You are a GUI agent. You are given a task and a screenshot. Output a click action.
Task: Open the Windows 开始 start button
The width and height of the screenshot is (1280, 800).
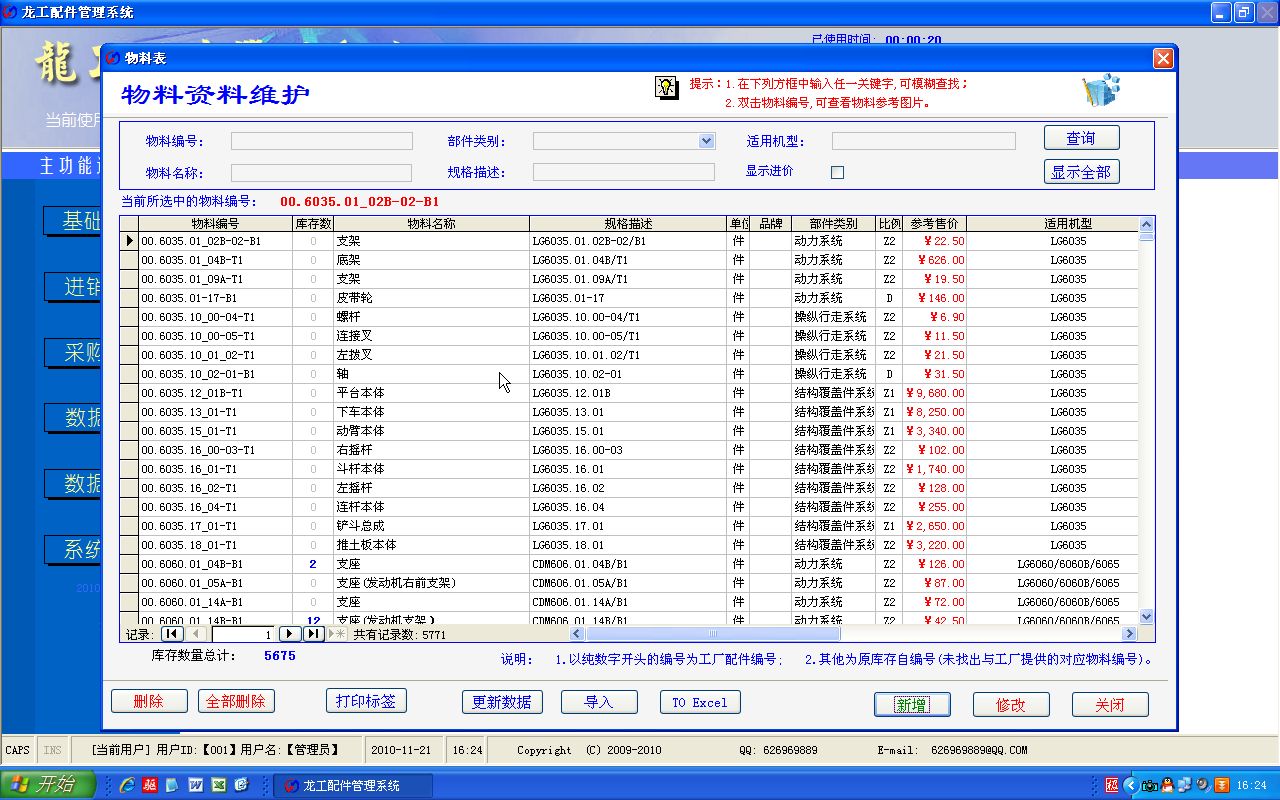click(48, 785)
